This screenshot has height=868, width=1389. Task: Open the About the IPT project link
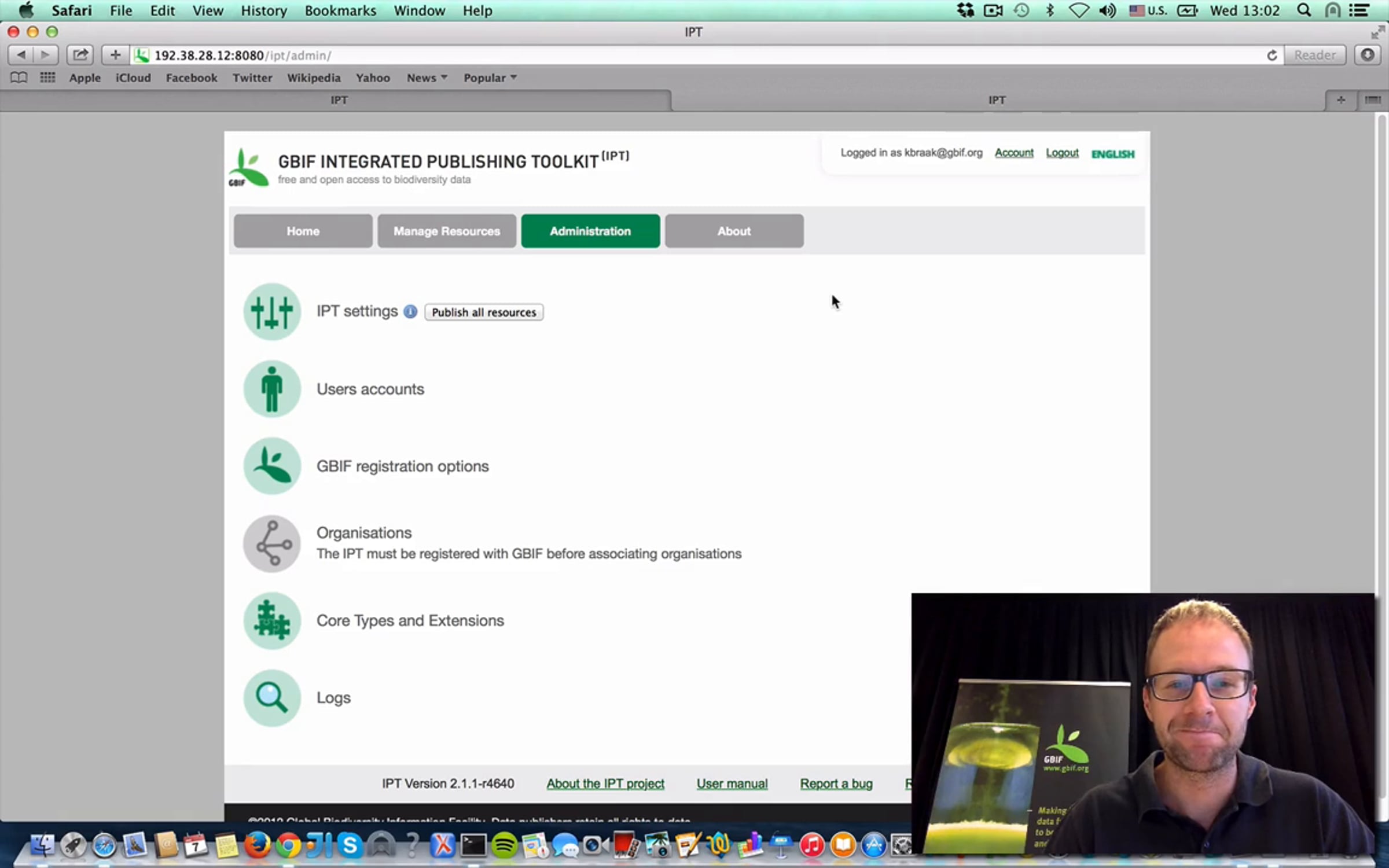point(605,784)
